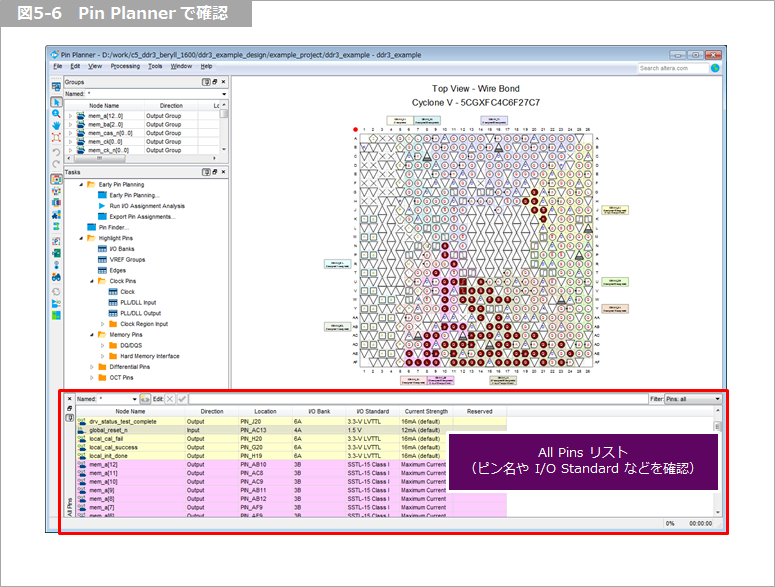Click the Run I/O Assignment Analysis play icon
The width and height of the screenshot is (775, 587).
[x=102, y=206]
